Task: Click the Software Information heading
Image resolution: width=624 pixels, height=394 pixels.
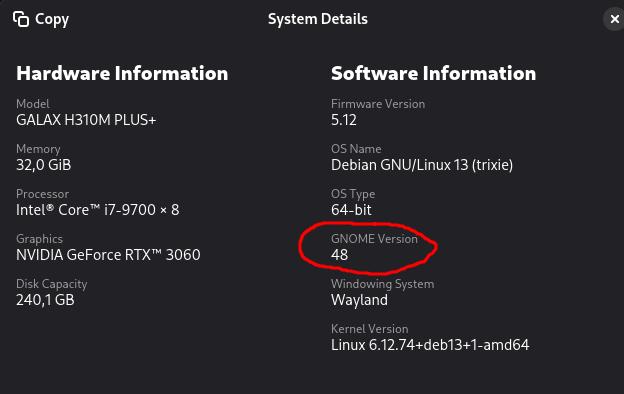Action: point(433,74)
